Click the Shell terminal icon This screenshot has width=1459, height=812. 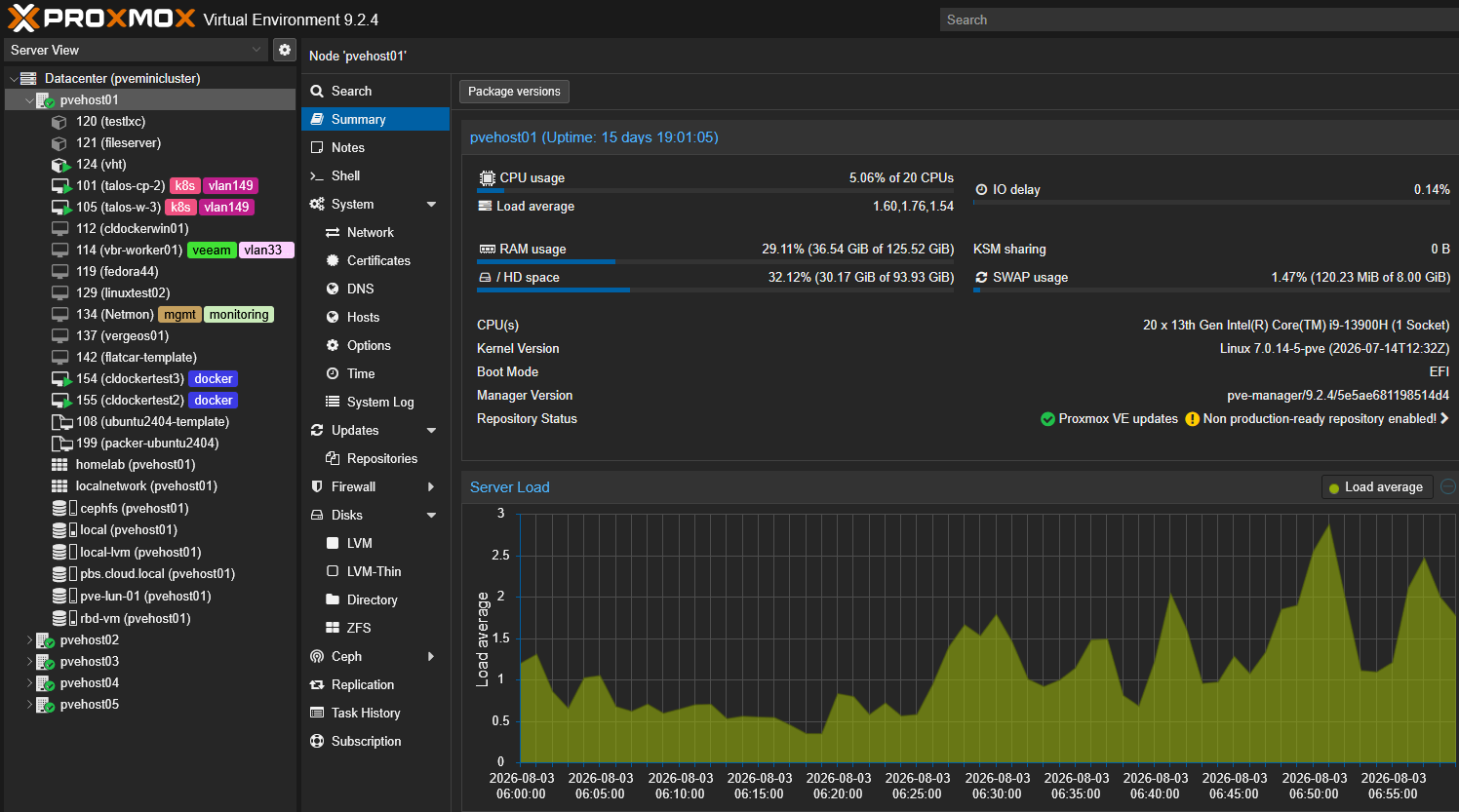tap(317, 175)
